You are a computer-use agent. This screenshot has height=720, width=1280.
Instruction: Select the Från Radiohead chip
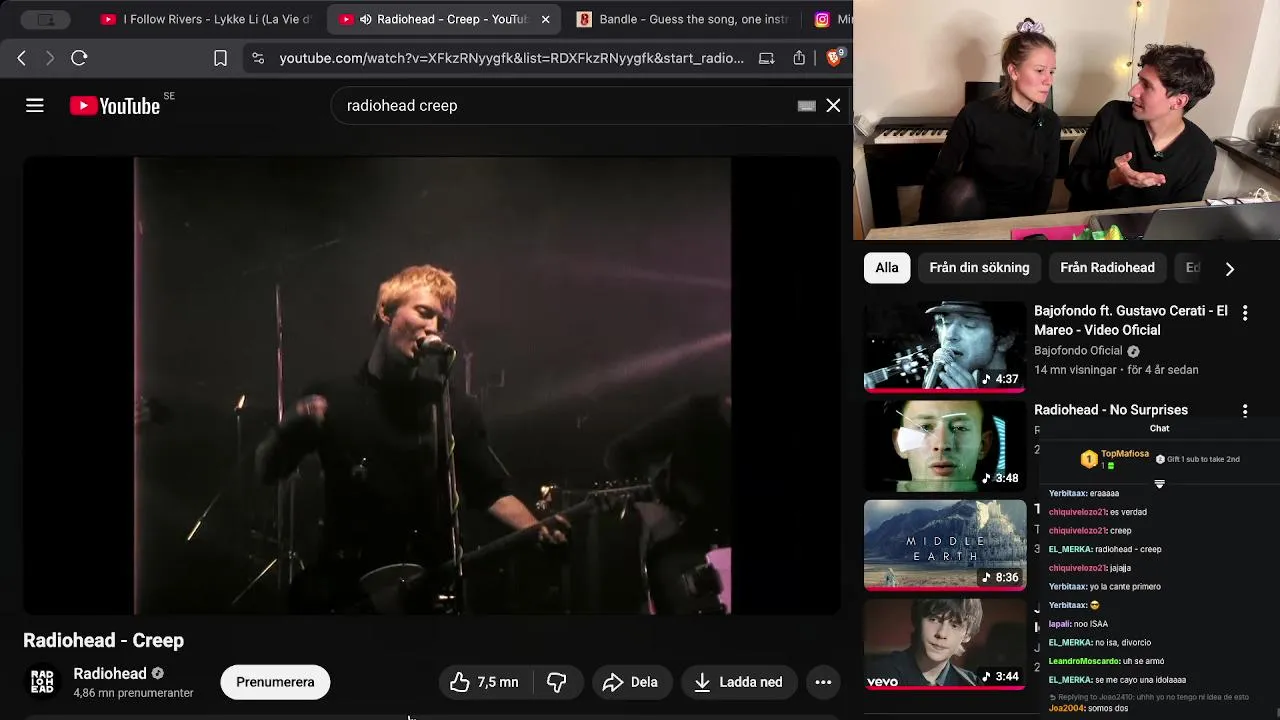[x=1107, y=267]
